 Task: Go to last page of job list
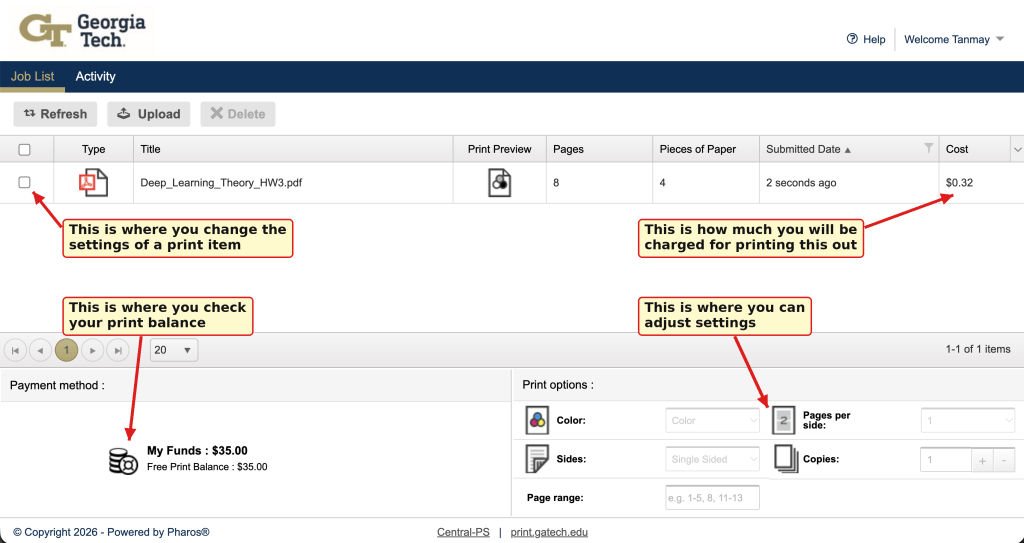click(x=118, y=350)
